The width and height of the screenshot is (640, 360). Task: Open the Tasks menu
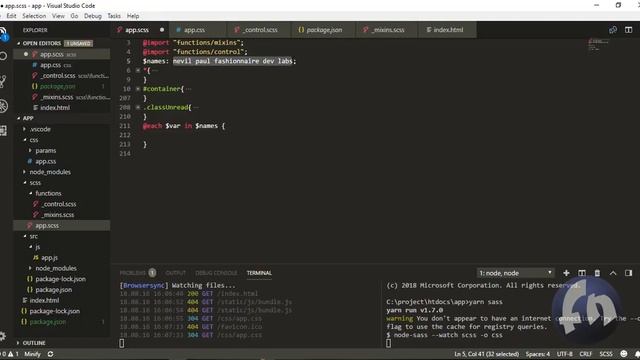tap(114, 16)
